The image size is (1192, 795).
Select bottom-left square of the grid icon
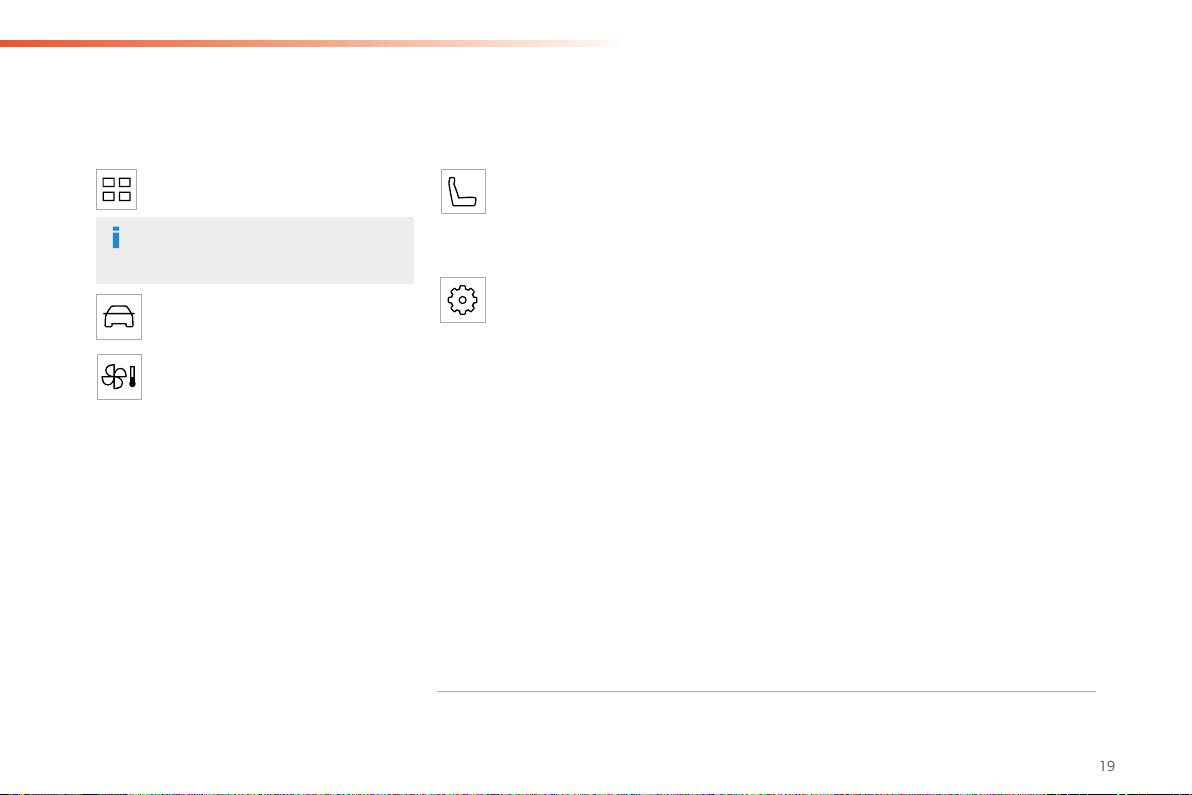(x=109, y=196)
